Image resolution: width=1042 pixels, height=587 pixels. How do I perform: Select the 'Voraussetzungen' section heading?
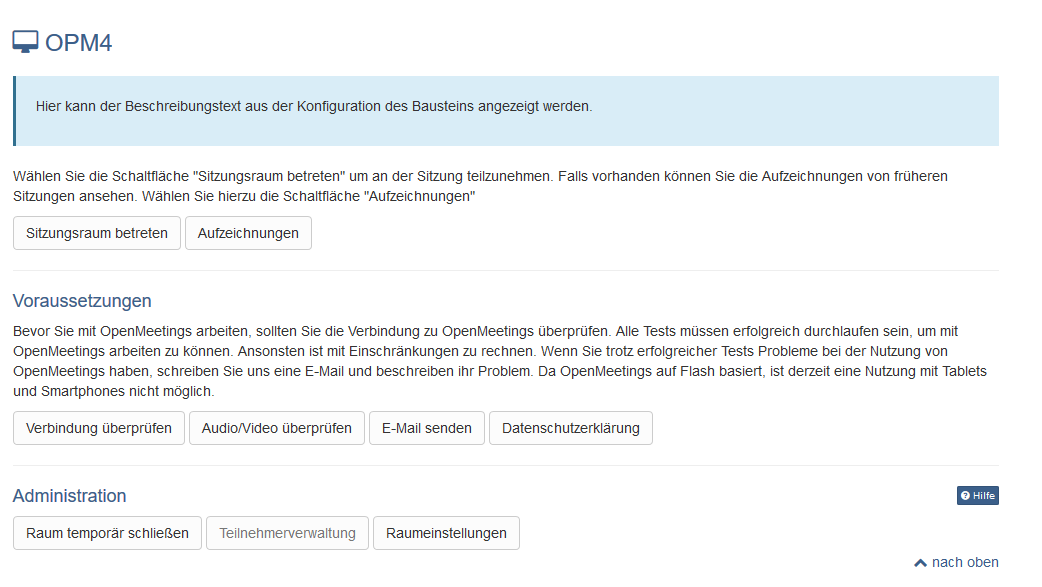click(81, 301)
